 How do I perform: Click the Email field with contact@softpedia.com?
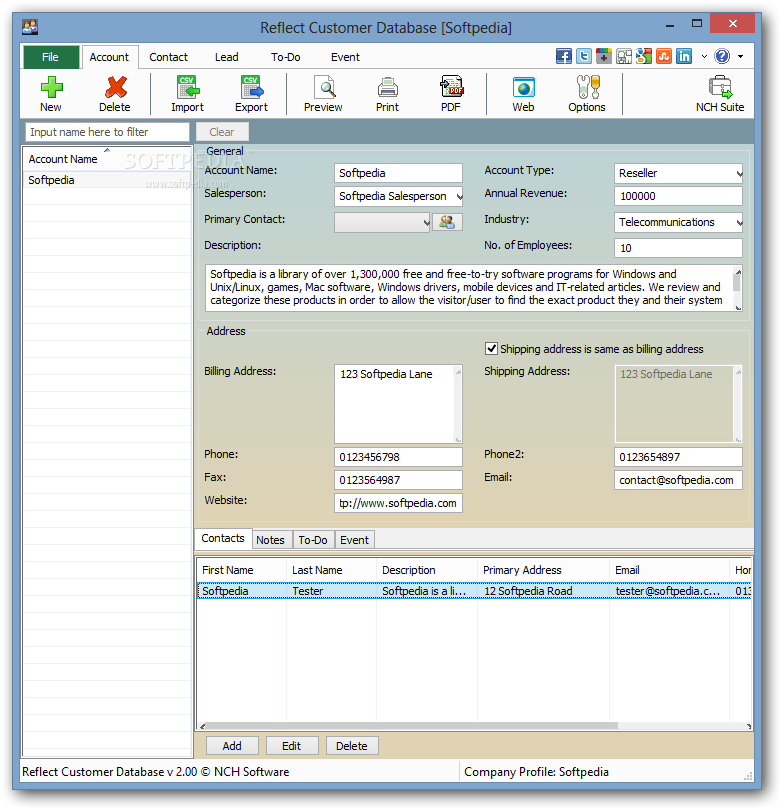678,480
